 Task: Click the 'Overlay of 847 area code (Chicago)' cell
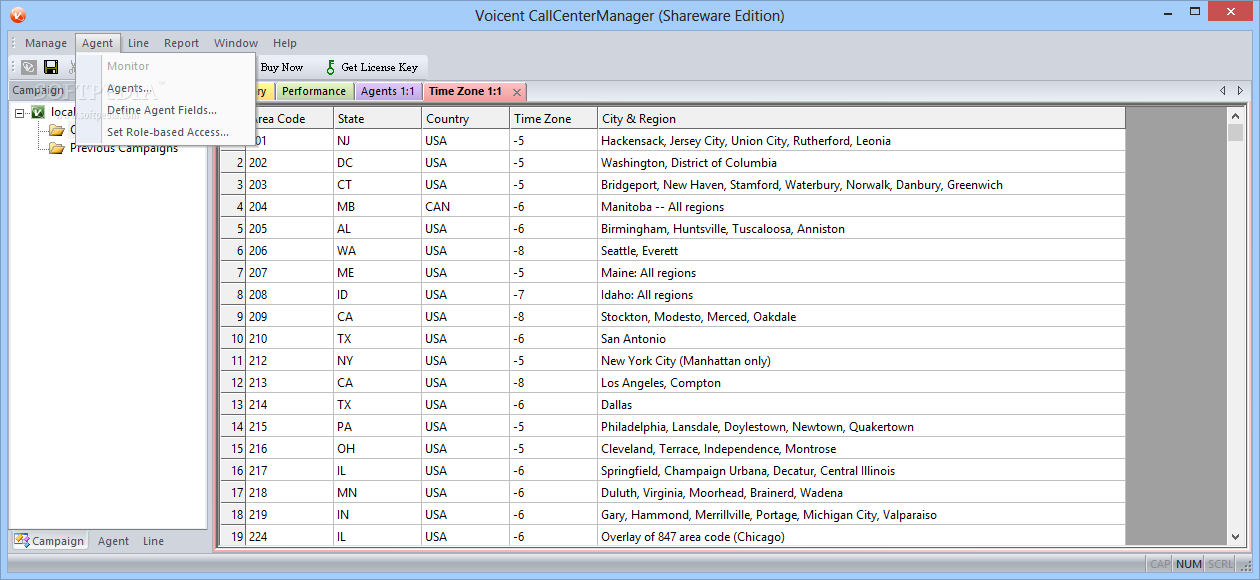pos(861,537)
